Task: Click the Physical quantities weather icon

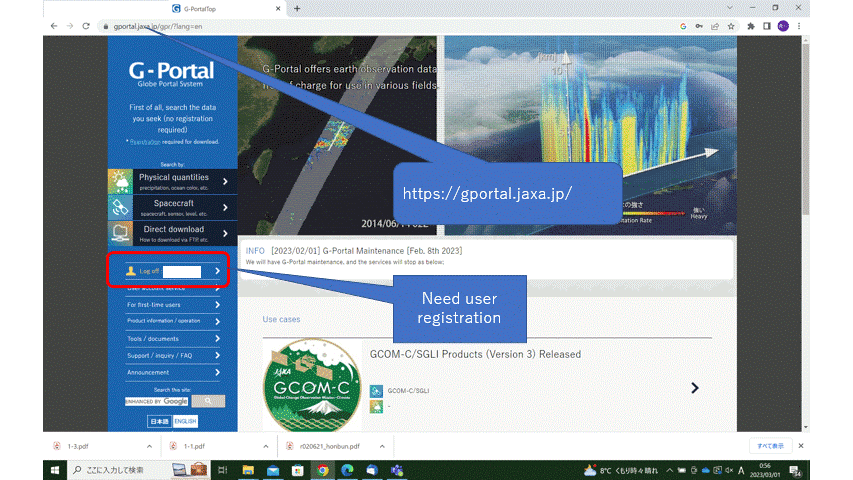Action: 120,182
